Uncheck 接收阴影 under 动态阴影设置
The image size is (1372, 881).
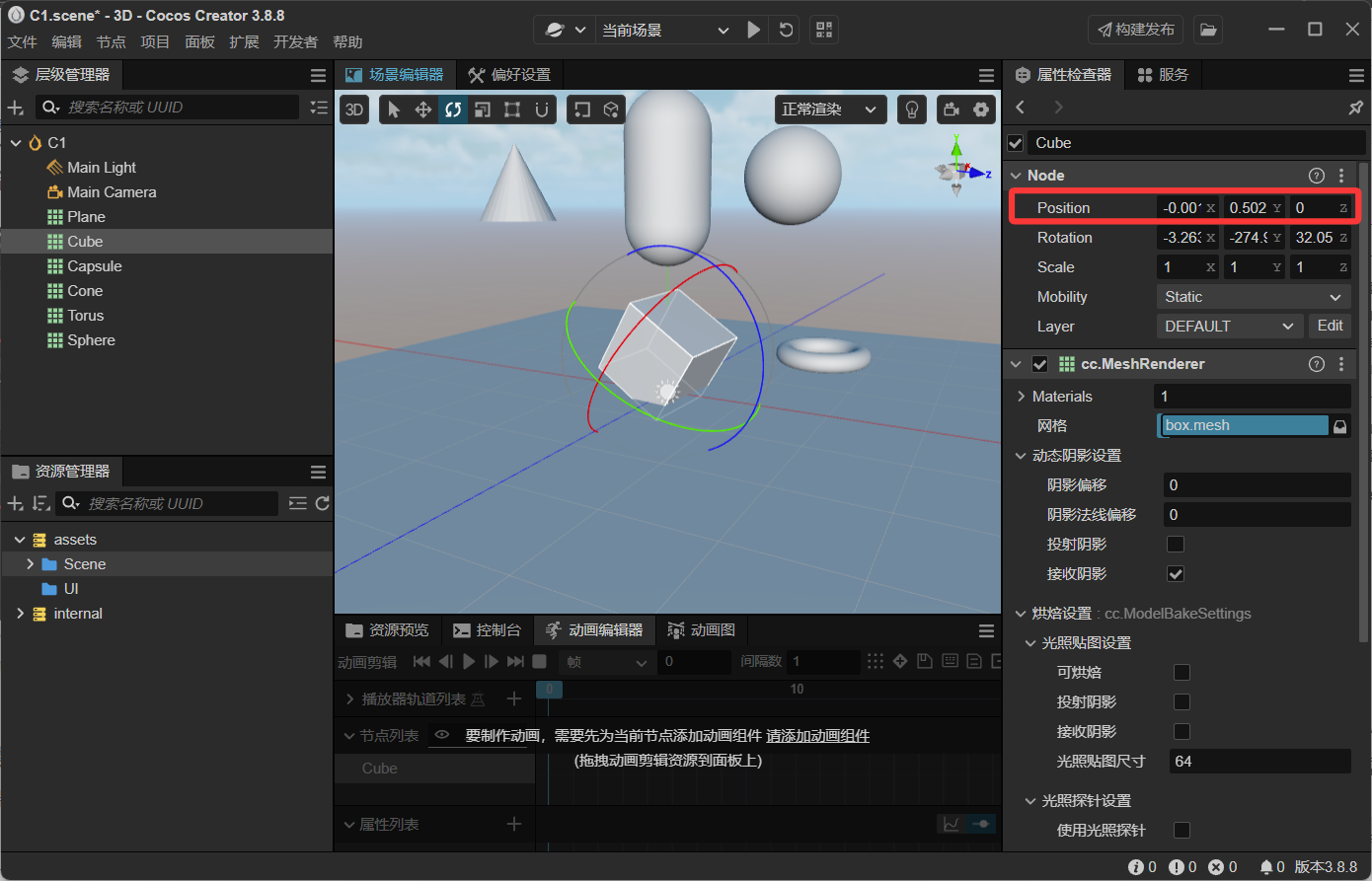tap(1176, 573)
